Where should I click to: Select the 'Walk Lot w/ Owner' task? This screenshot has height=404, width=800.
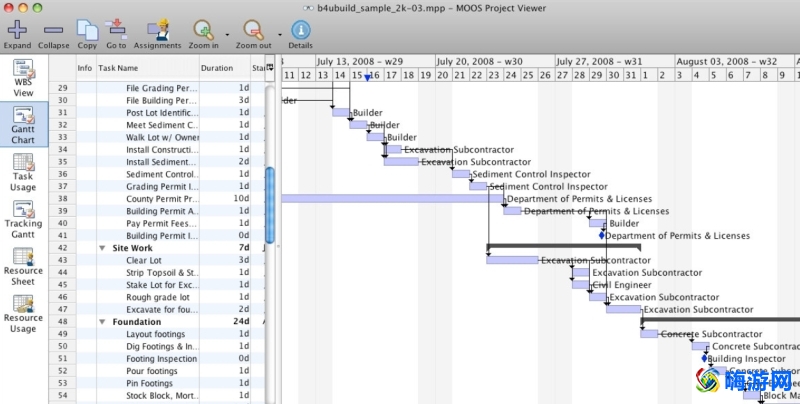[x=163, y=137]
